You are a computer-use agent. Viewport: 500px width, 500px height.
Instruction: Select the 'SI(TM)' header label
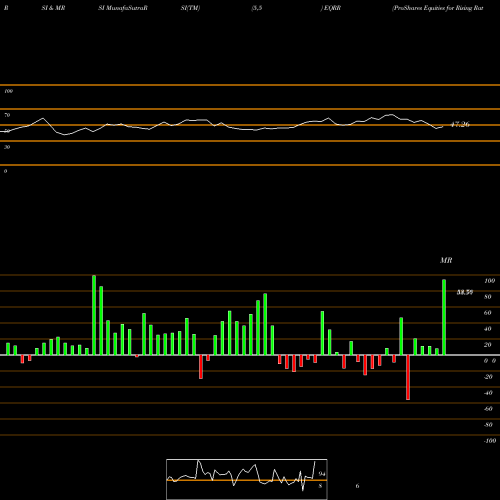190,8
